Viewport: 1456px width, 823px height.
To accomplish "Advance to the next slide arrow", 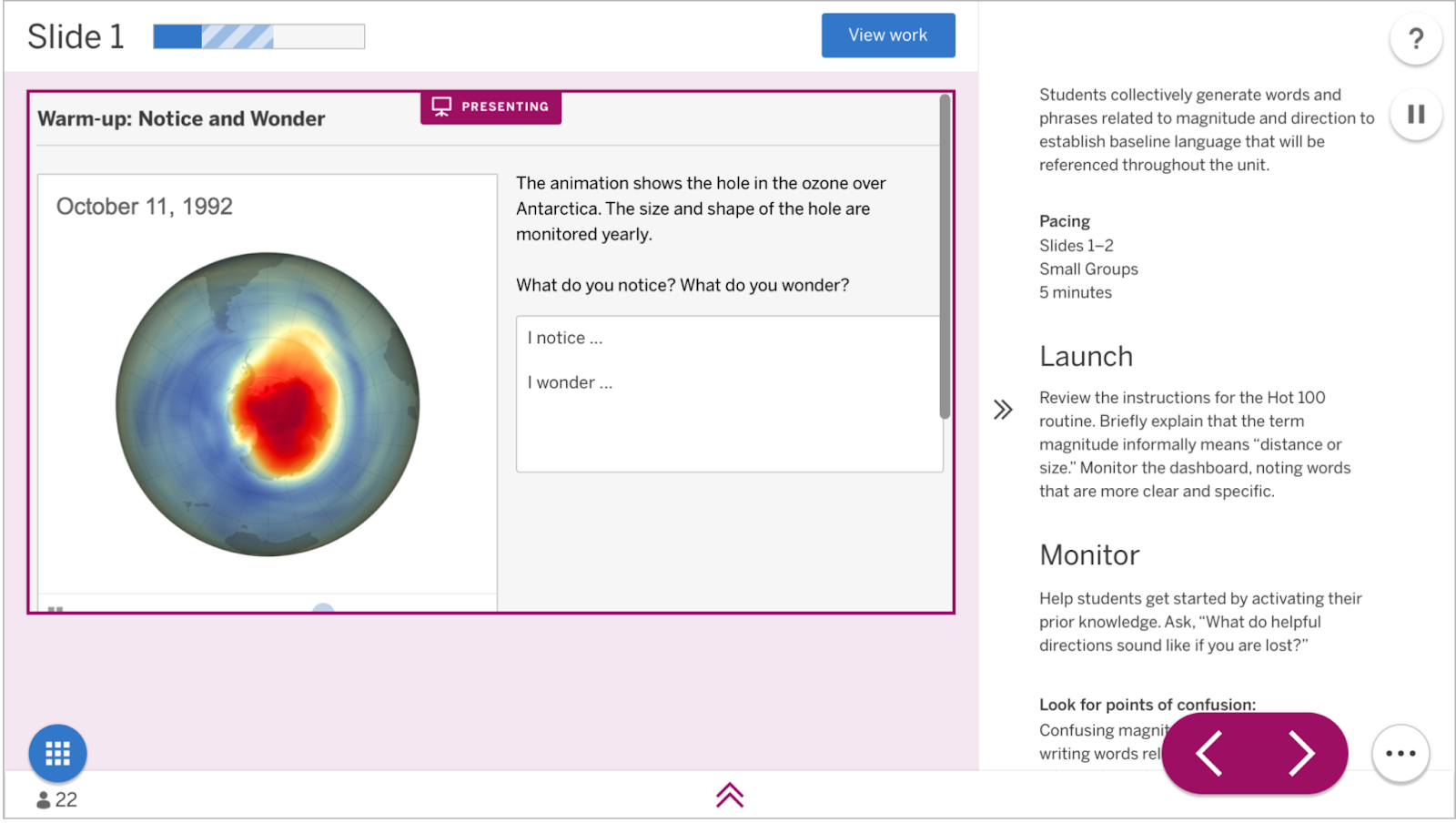I will (1300, 754).
